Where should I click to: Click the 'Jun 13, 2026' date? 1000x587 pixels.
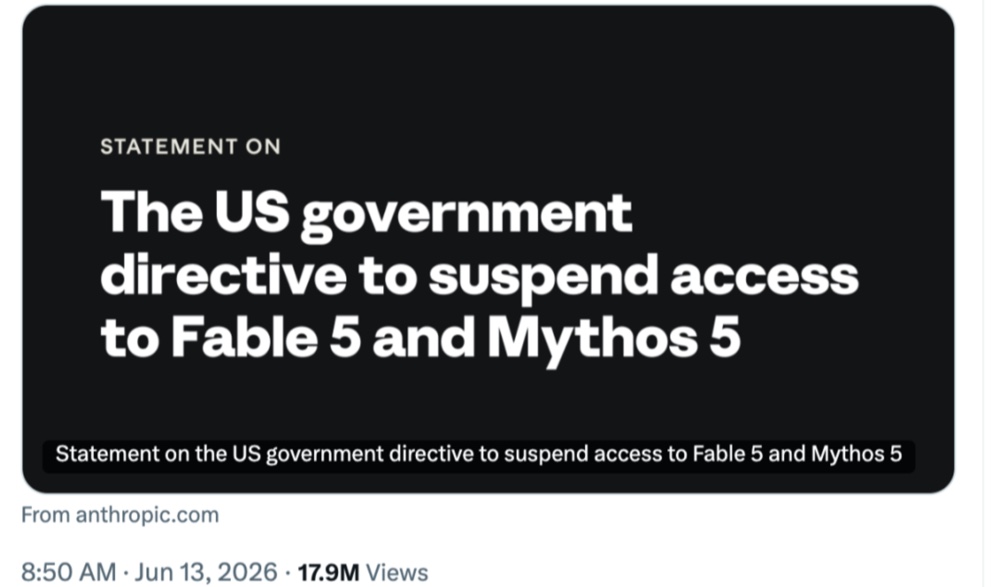(206, 572)
